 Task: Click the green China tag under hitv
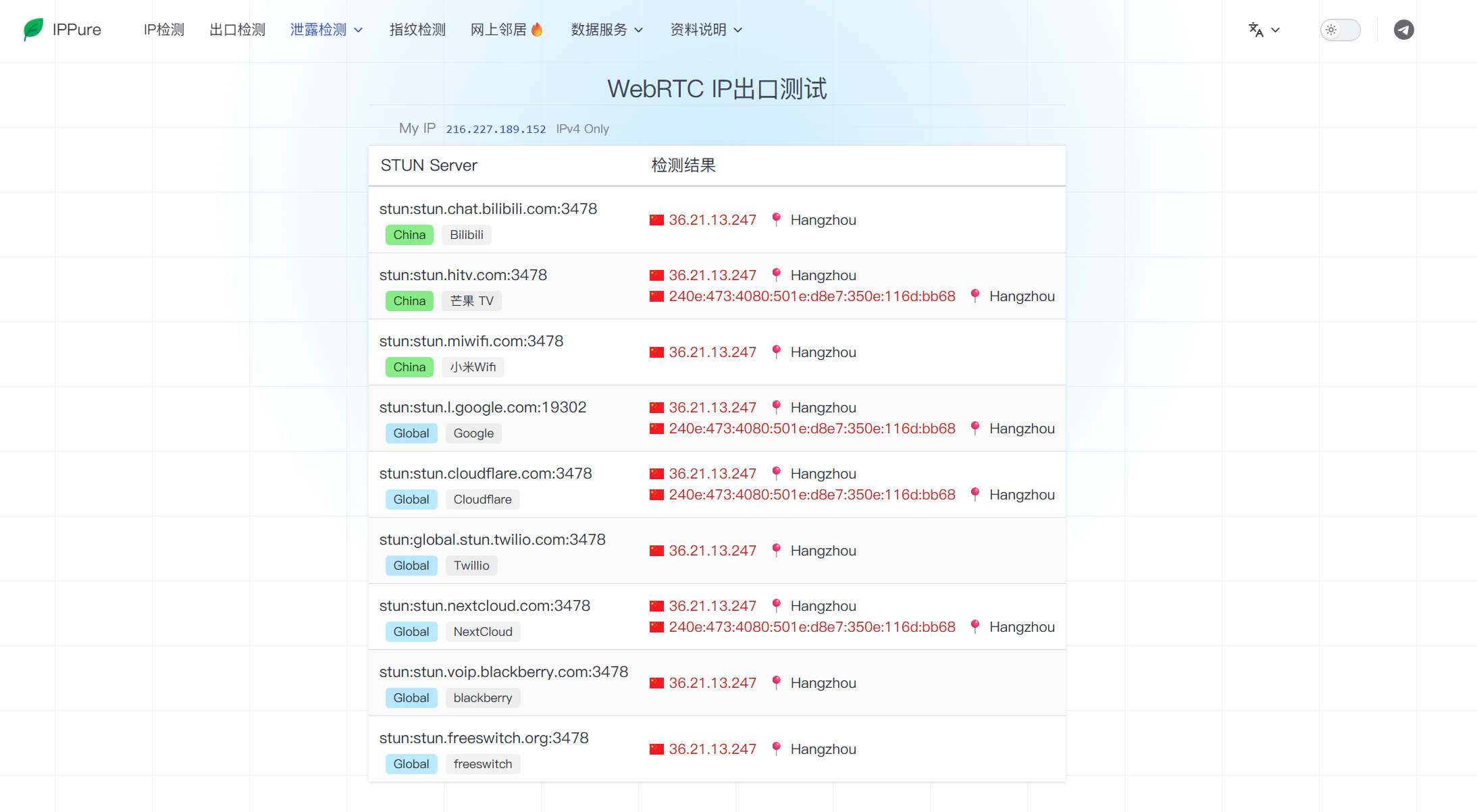click(409, 301)
